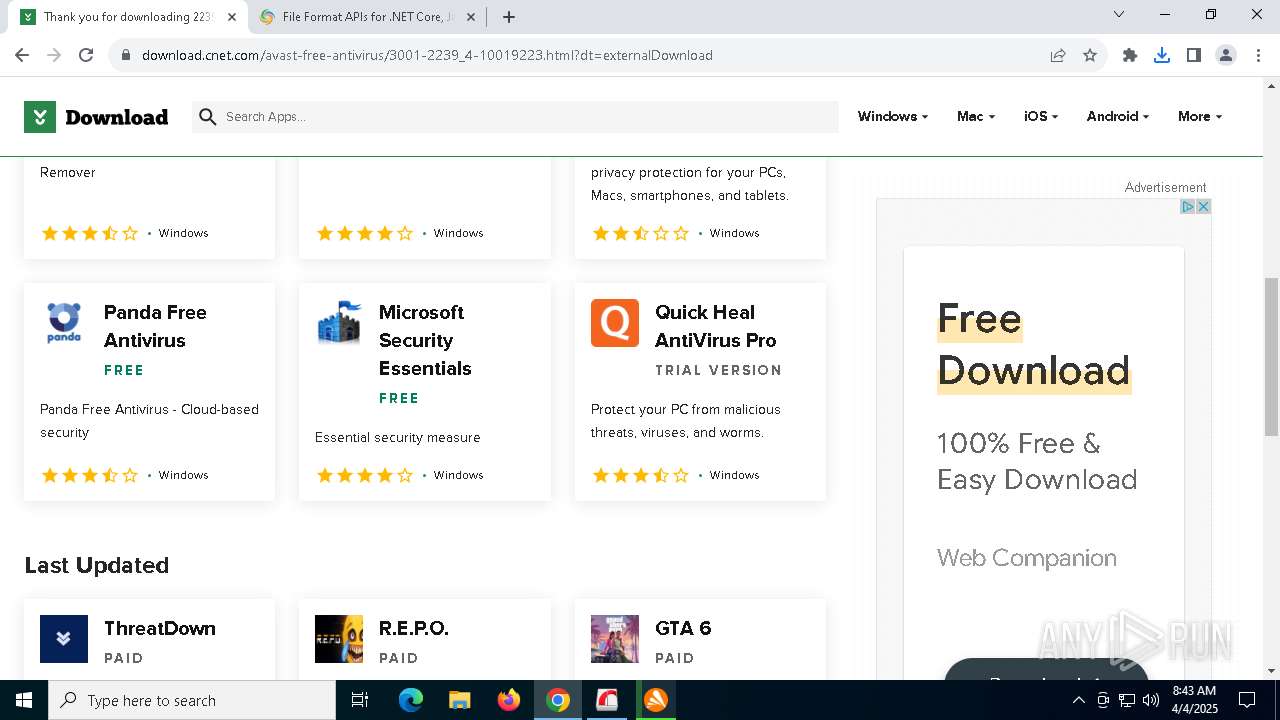Viewport: 1280px width, 720px height.
Task: Open Chrome side panel icon
Action: tap(1194, 55)
